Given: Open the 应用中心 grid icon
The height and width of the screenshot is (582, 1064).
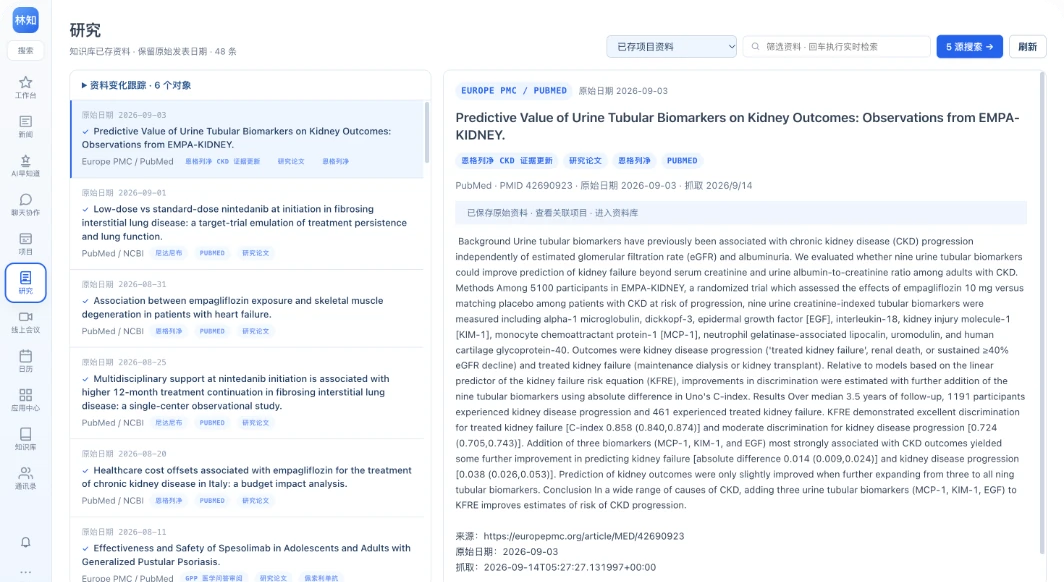Looking at the screenshot, I should pos(25,395).
